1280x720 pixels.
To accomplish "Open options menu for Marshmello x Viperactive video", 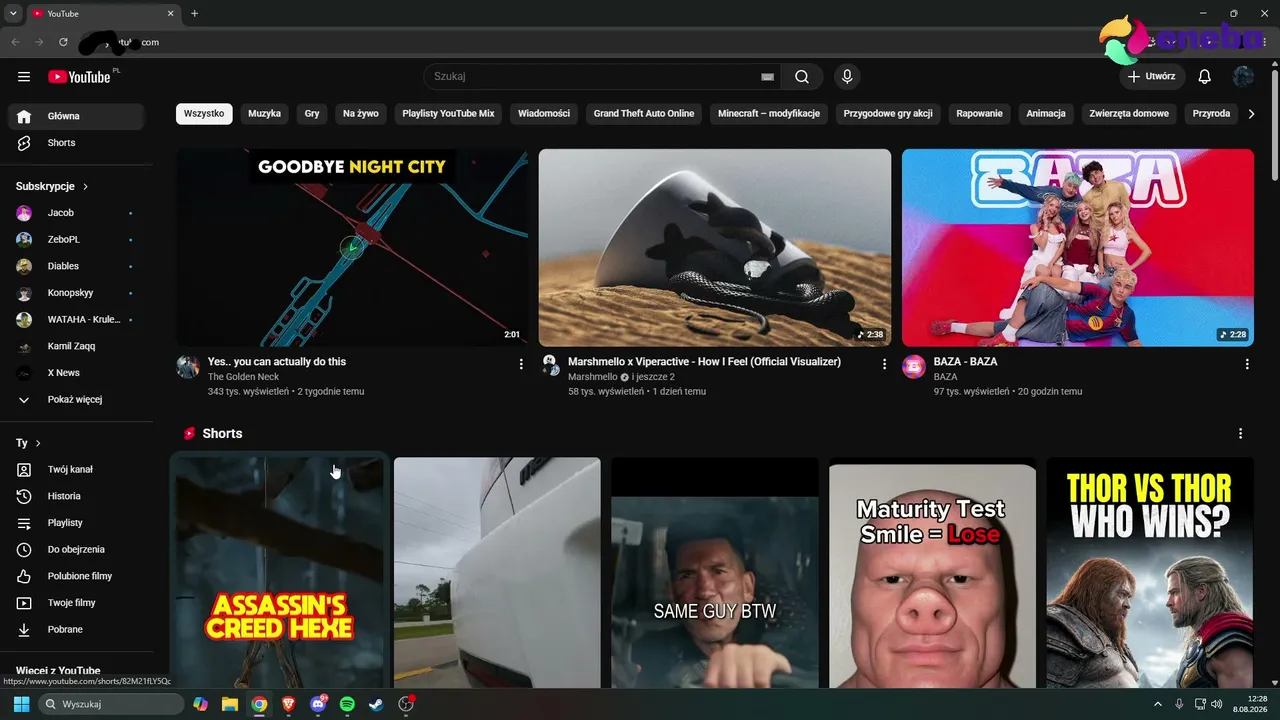I will point(884,364).
